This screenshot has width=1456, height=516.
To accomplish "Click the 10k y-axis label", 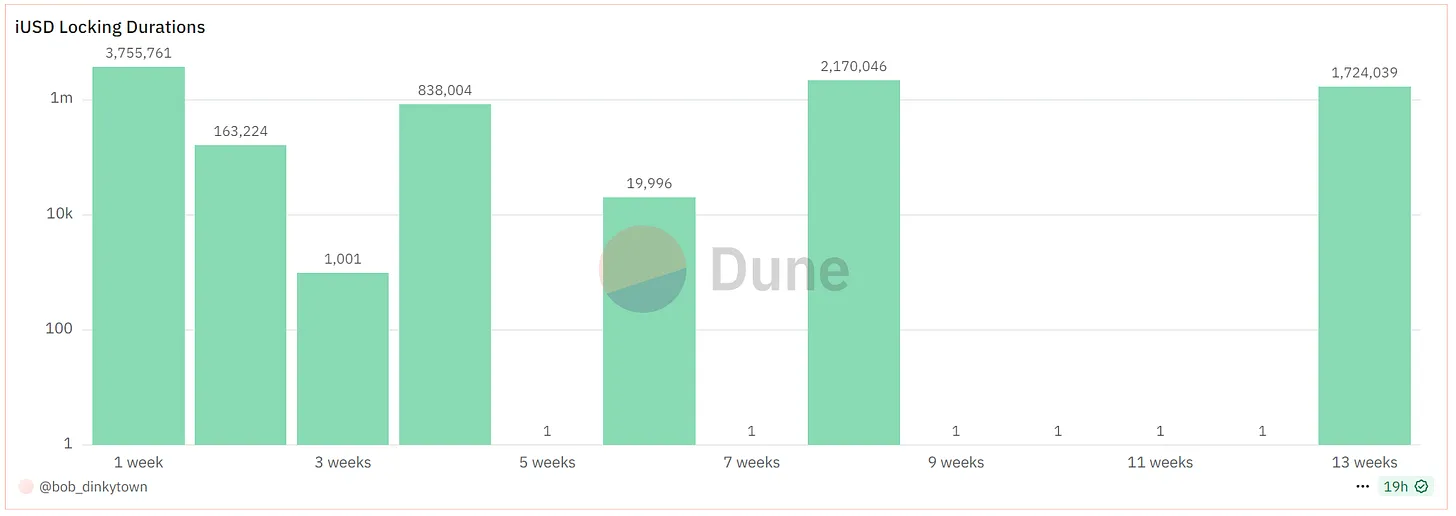I will point(60,214).
